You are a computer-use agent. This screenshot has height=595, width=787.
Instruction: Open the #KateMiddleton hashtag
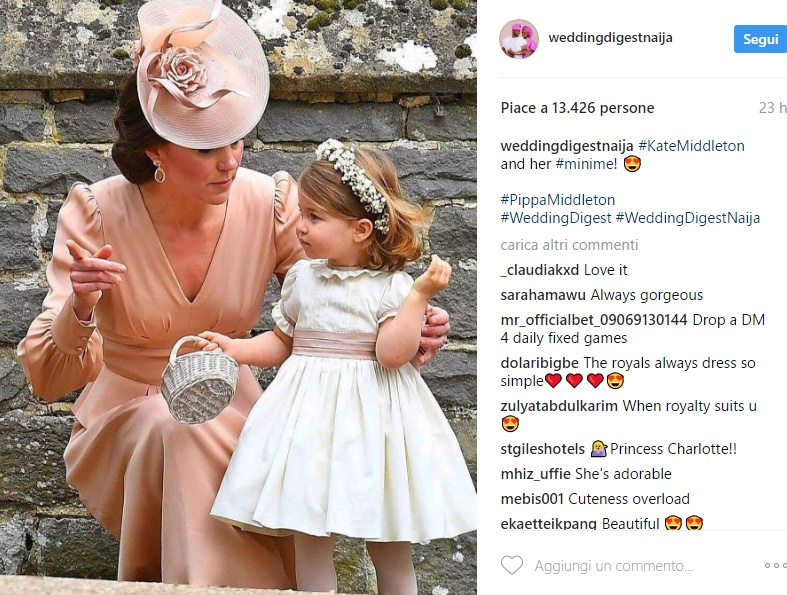(x=691, y=146)
